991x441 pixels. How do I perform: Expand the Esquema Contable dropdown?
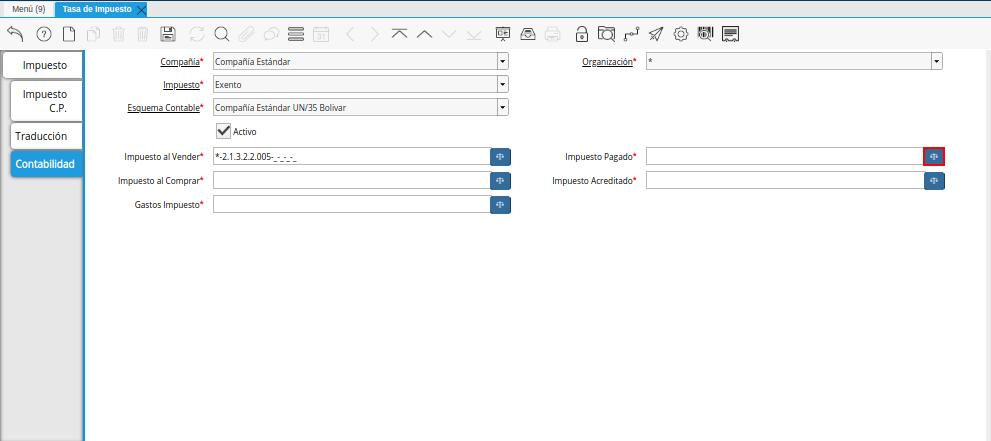[502, 107]
